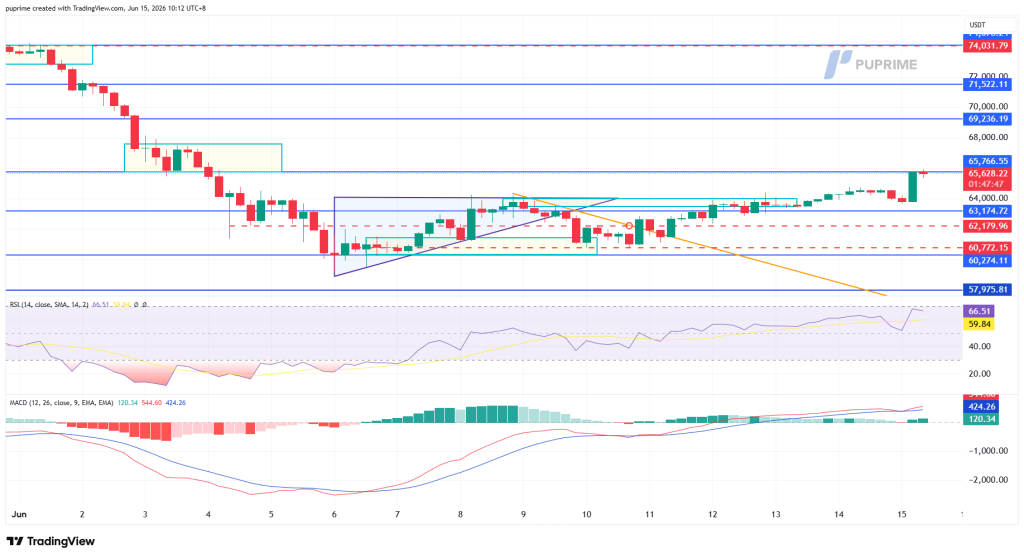Click date 10 on the time axis
The width and height of the screenshot is (1024, 558).
[586, 514]
